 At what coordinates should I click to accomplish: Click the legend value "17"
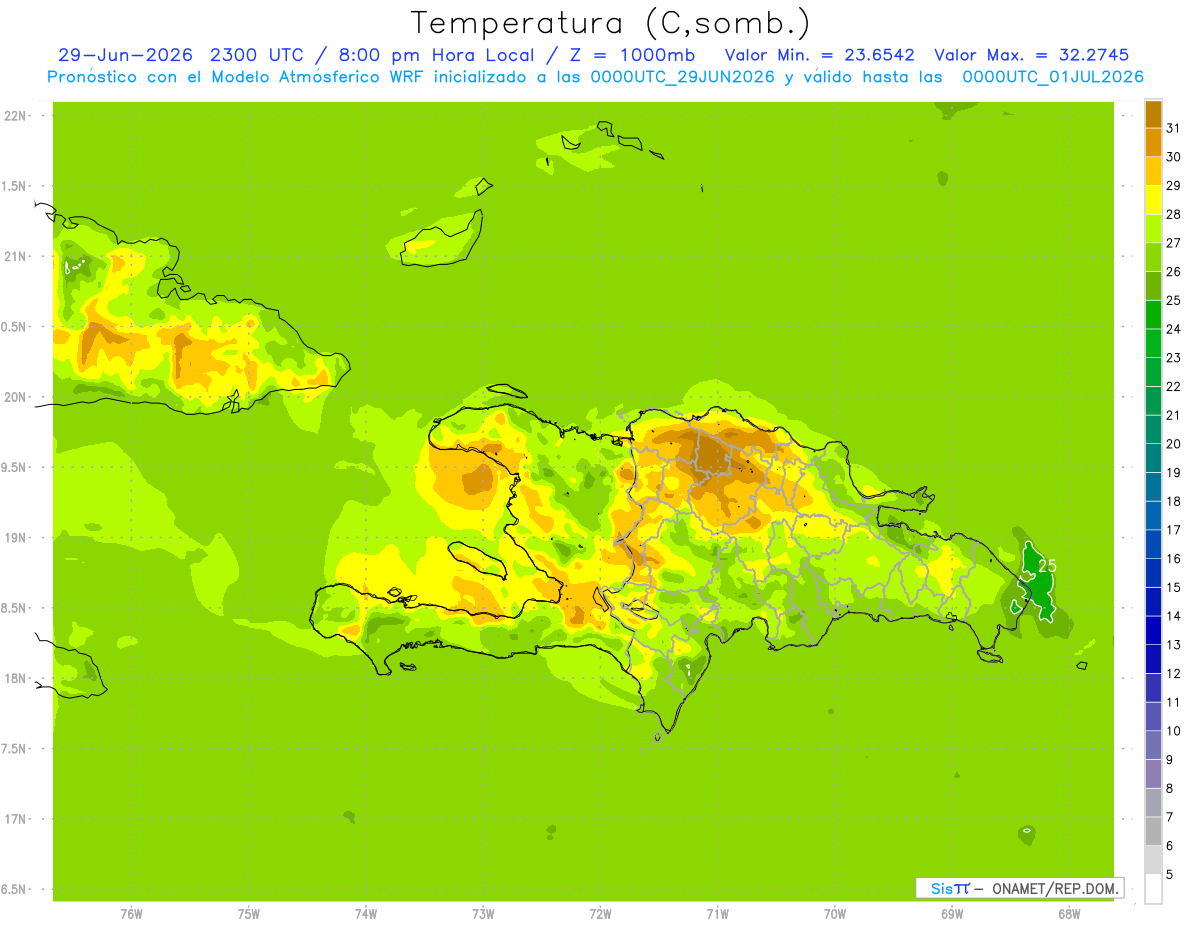1173,530
